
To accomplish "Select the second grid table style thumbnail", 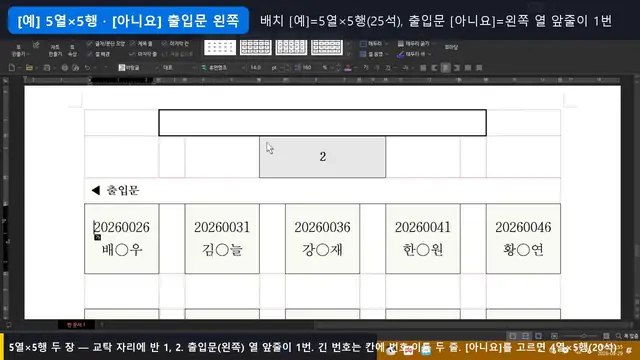I will point(256,47).
